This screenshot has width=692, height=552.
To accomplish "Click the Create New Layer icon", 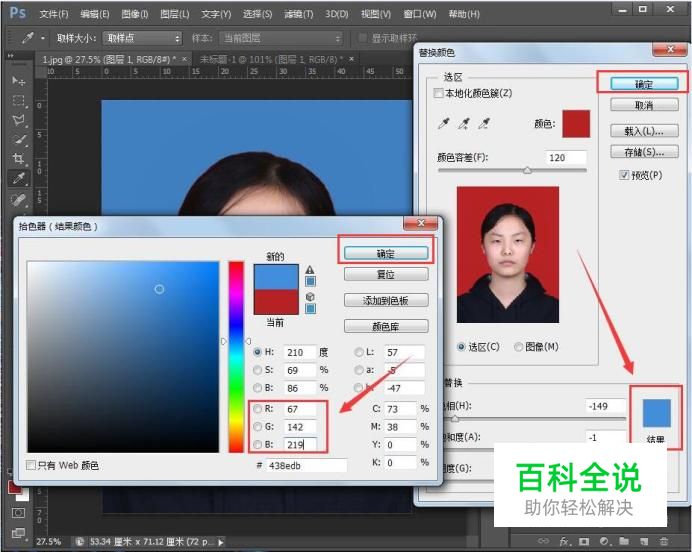I will (x=643, y=541).
